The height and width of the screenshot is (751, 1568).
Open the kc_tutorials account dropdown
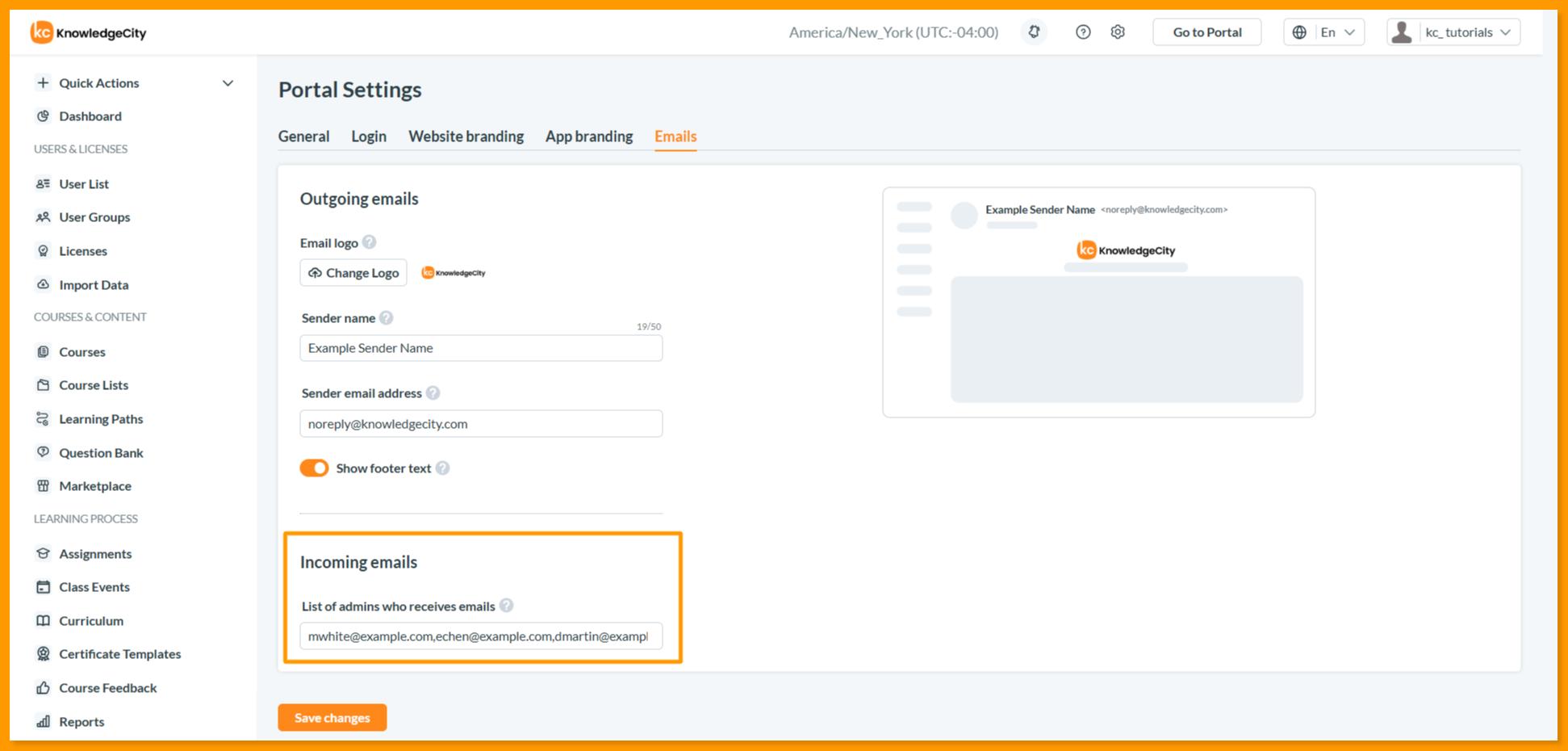pyautogui.click(x=1453, y=32)
